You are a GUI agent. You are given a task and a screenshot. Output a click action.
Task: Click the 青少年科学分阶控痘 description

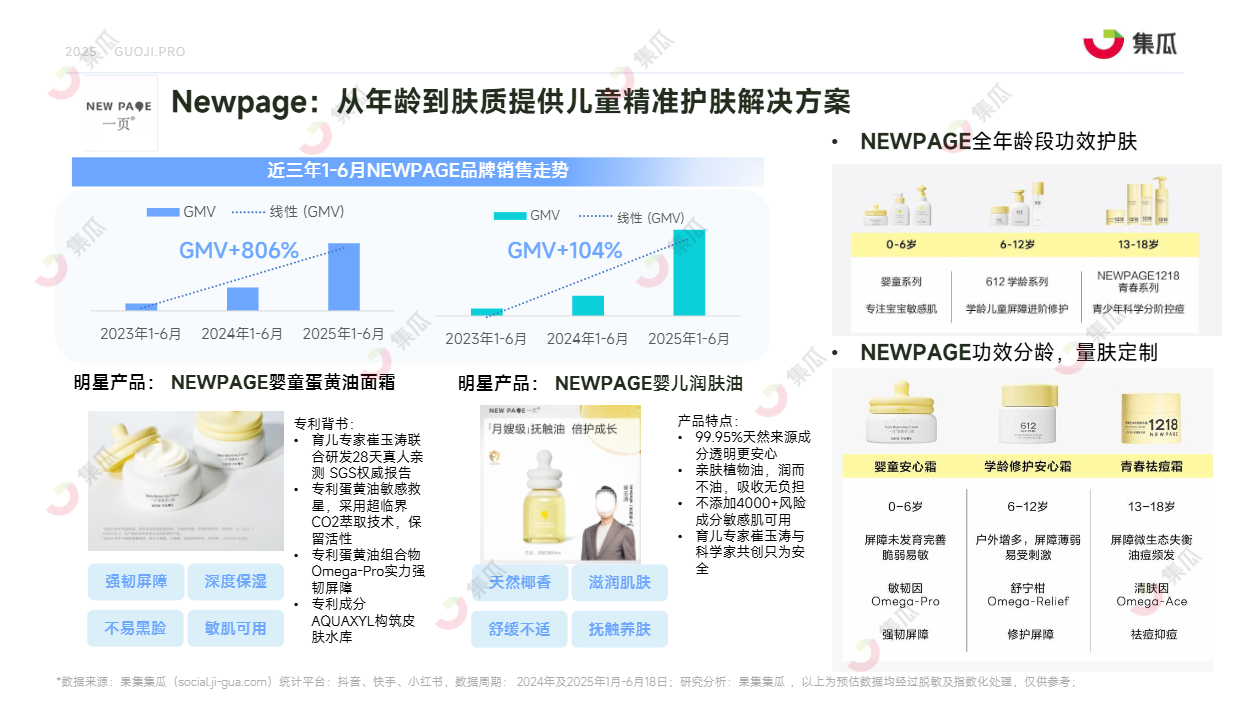(x=1138, y=309)
